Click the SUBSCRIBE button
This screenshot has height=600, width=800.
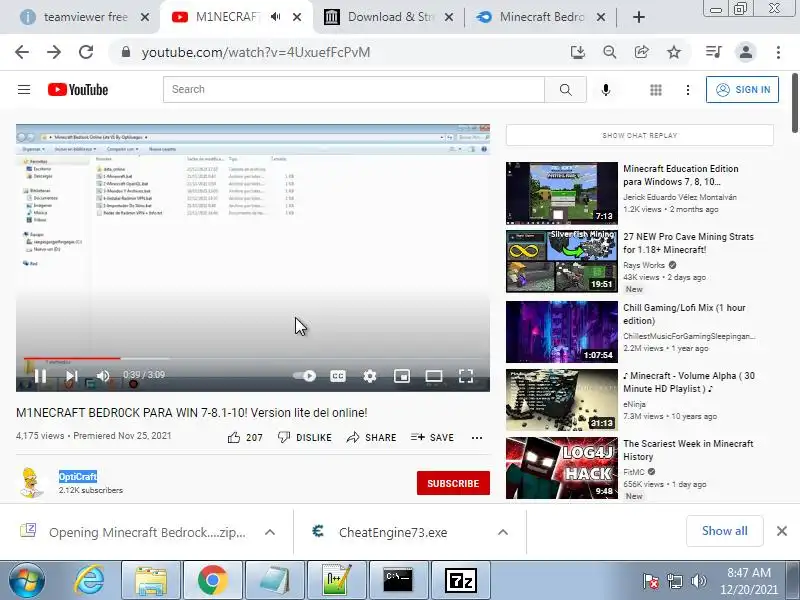coord(453,483)
